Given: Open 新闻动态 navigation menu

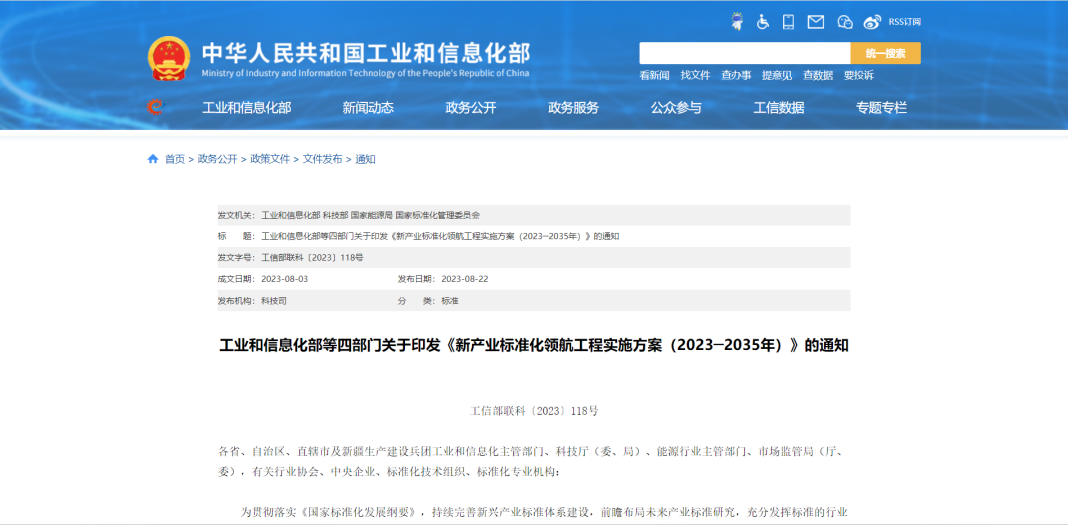Looking at the screenshot, I should coord(368,108).
